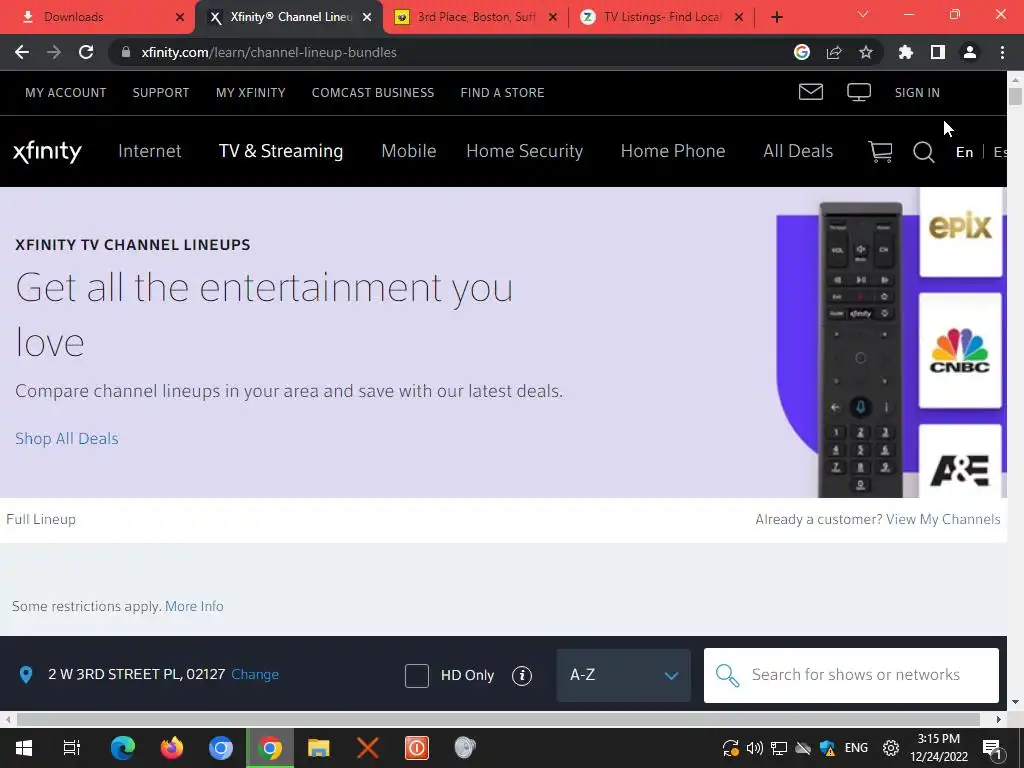Click FIND A STORE link
This screenshot has width=1024, height=768.
[x=502, y=93]
